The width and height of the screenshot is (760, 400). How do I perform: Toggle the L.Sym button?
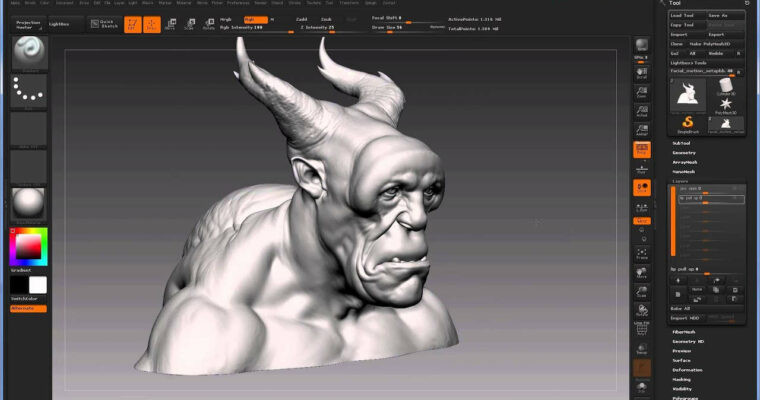(x=642, y=208)
